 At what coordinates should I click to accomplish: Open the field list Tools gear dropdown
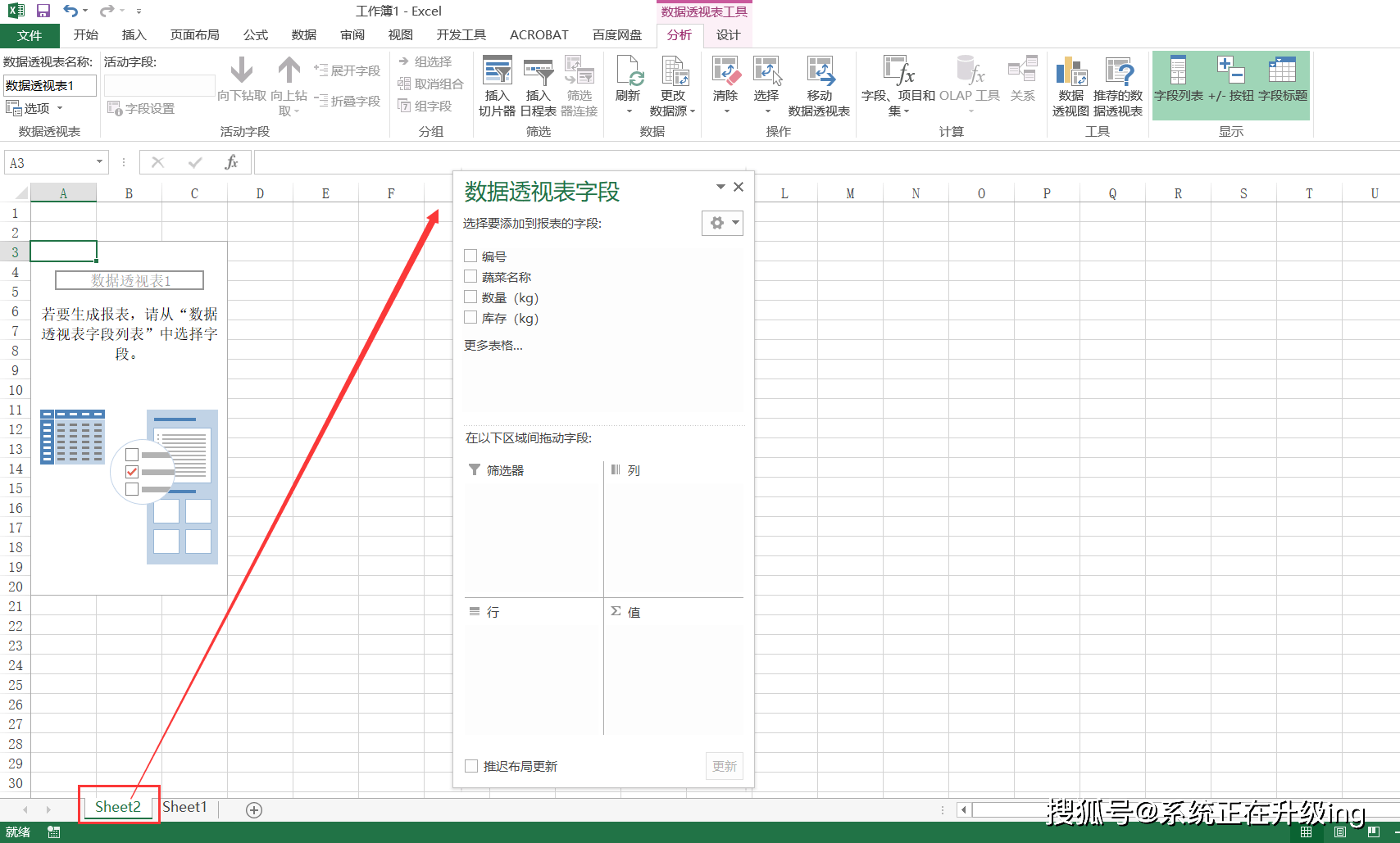click(x=722, y=222)
